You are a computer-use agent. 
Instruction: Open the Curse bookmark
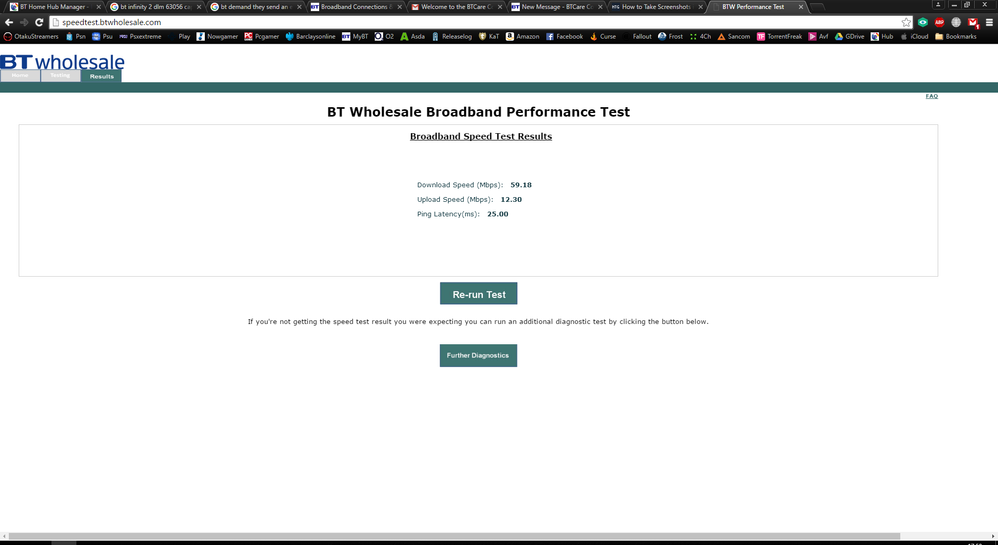[603, 37]
